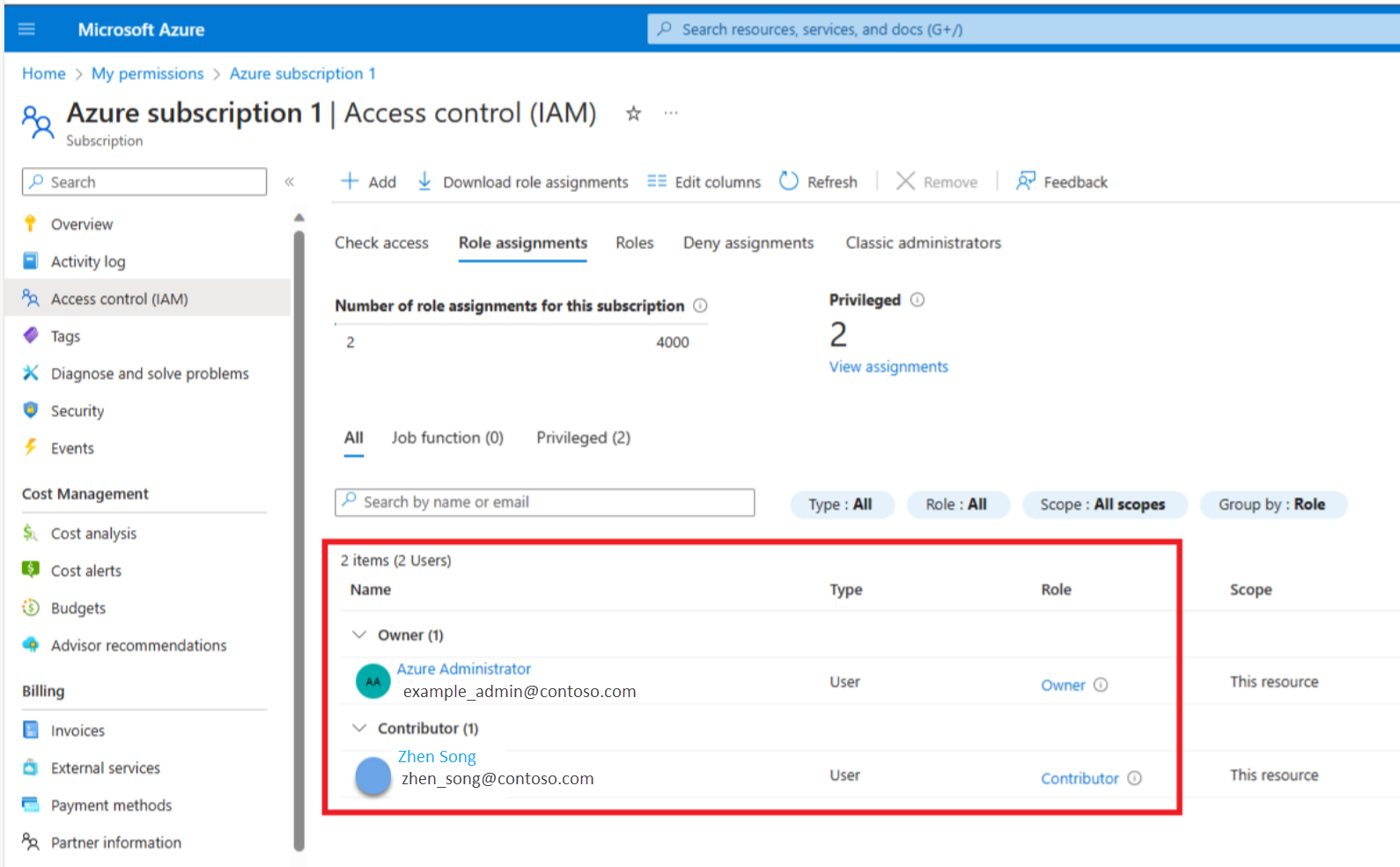Screen dimensions: 1400x867
Task: Click the Contributor role link
Action: [x=1079, y=778]
